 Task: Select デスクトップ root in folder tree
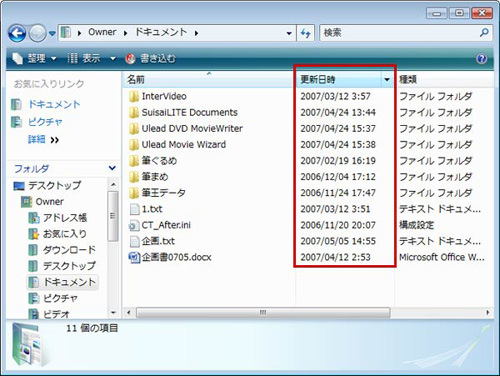[x=55, y=185]
